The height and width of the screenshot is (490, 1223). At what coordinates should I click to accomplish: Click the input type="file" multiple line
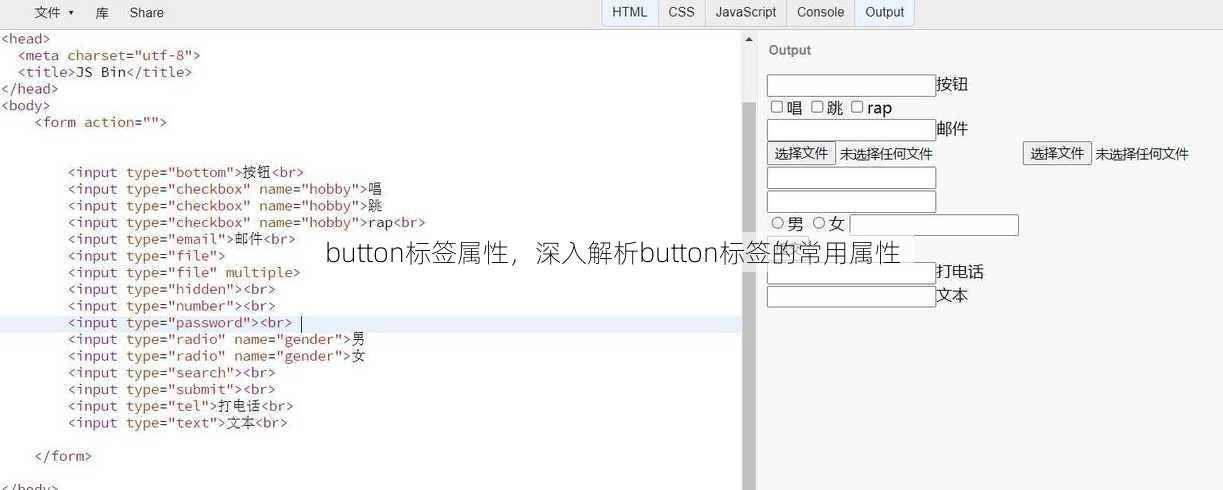(184, 272)
